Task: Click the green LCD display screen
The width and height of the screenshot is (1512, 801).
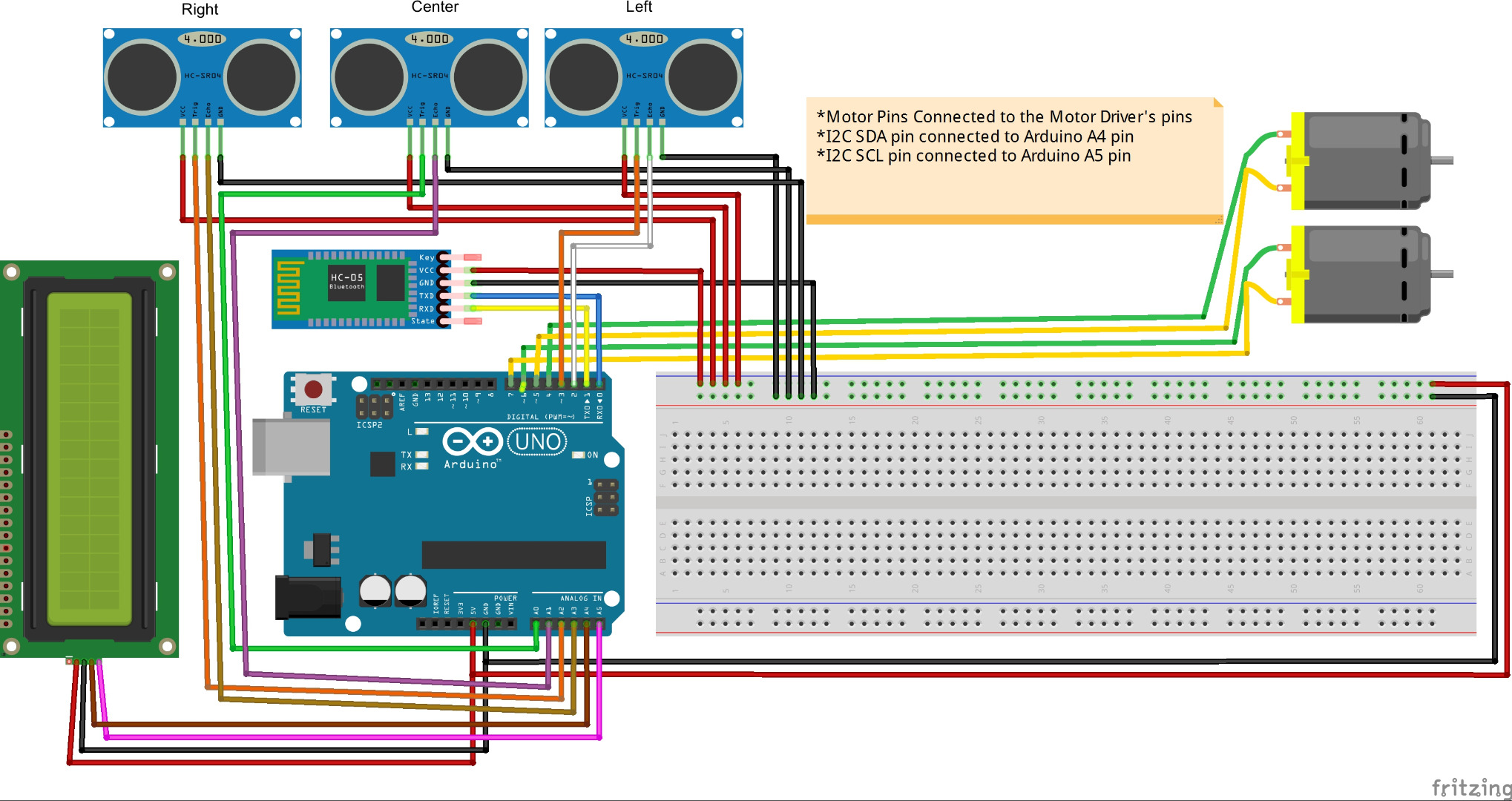Action: coord(90,459)
